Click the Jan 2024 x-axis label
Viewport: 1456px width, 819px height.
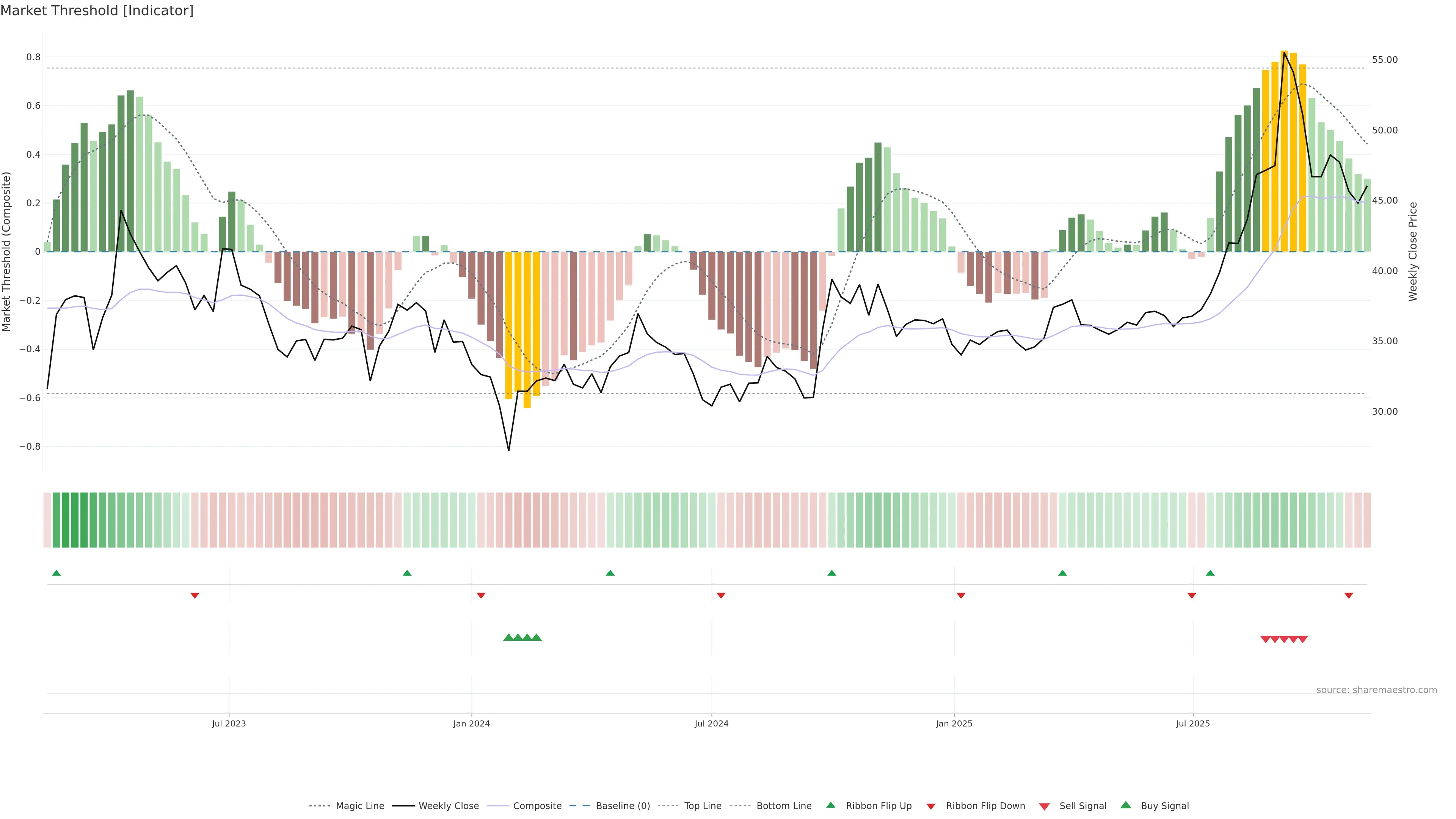click(x=471, y=723)
